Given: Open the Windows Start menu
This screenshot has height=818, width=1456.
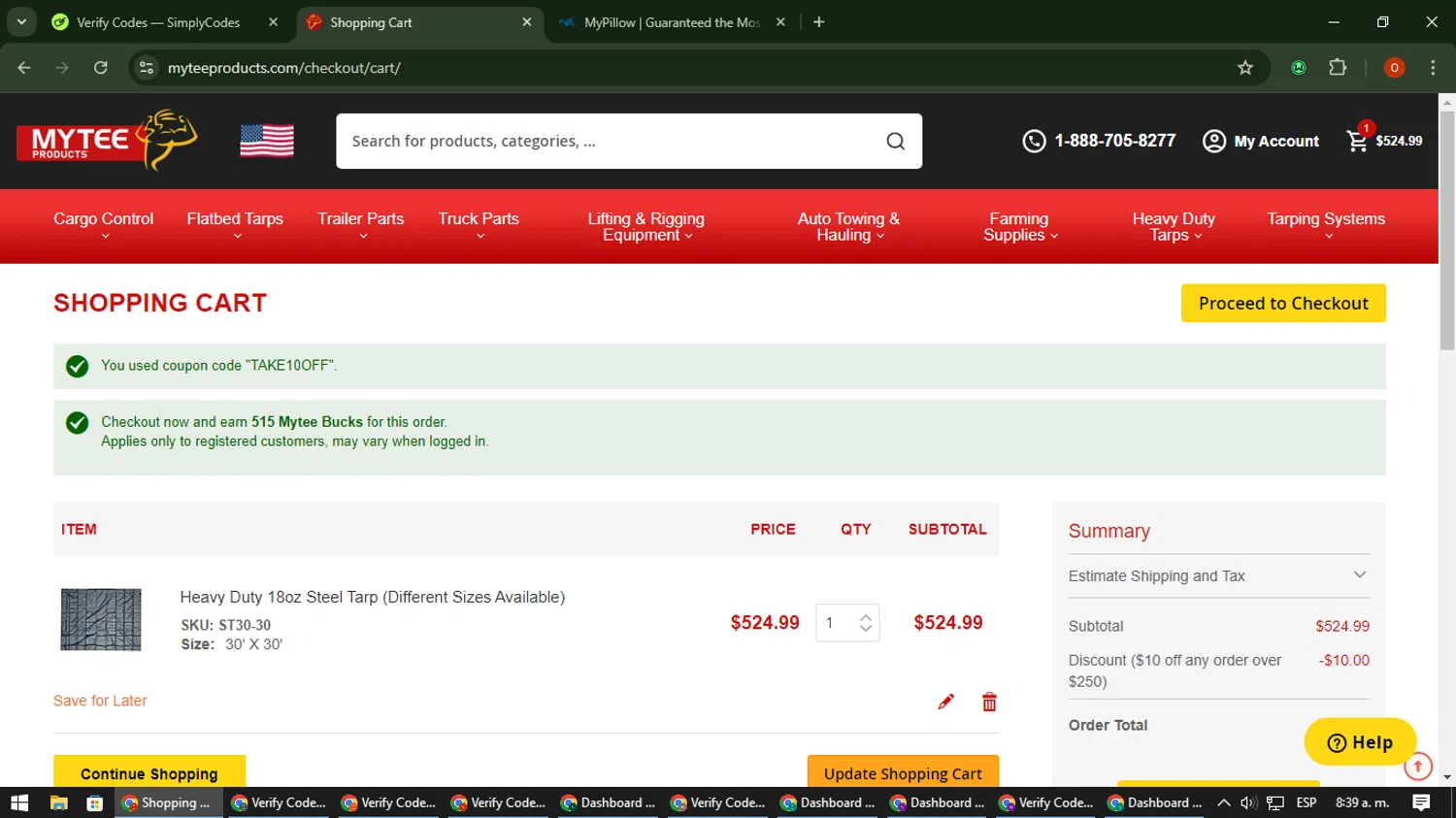Looking at the screenshot, I should coord(19,802).
